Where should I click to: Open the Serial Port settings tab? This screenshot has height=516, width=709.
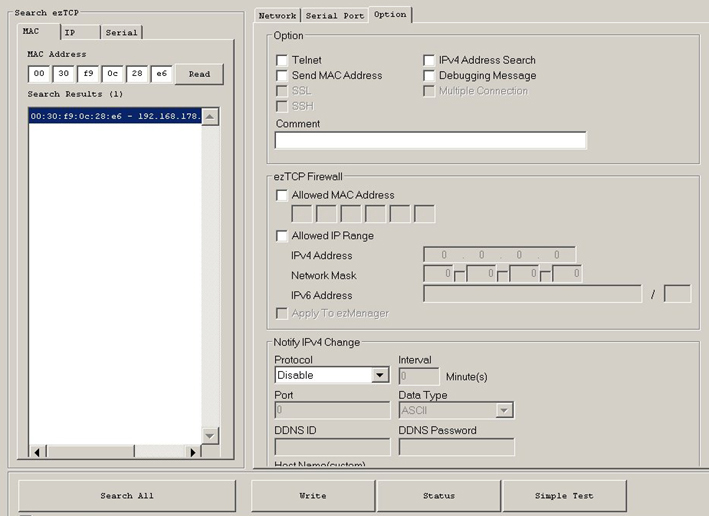coord(335,16)
